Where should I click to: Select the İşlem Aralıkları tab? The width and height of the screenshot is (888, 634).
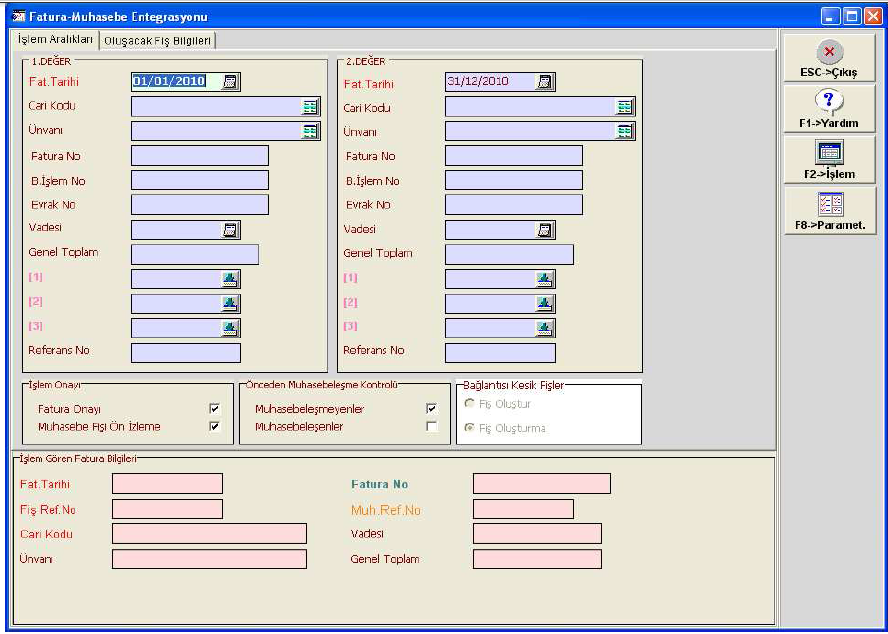pyautogui.click(x=57, y=40)
